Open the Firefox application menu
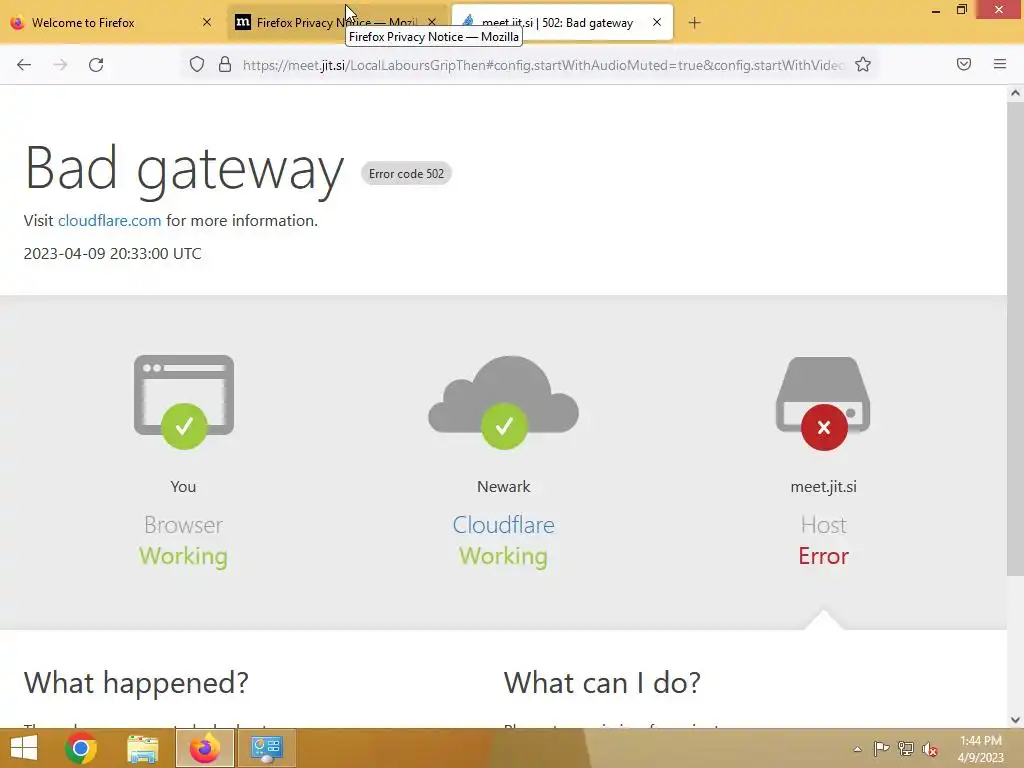This screenshot has height=768, width=1024. click(1000, 64)
